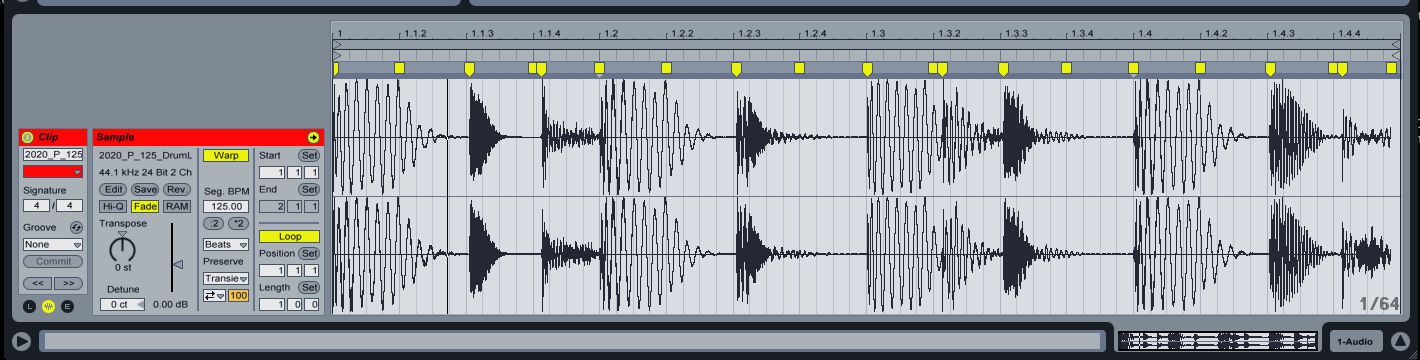
Task: Click the warp marker at 1.3
Action: tap(867, 69)
